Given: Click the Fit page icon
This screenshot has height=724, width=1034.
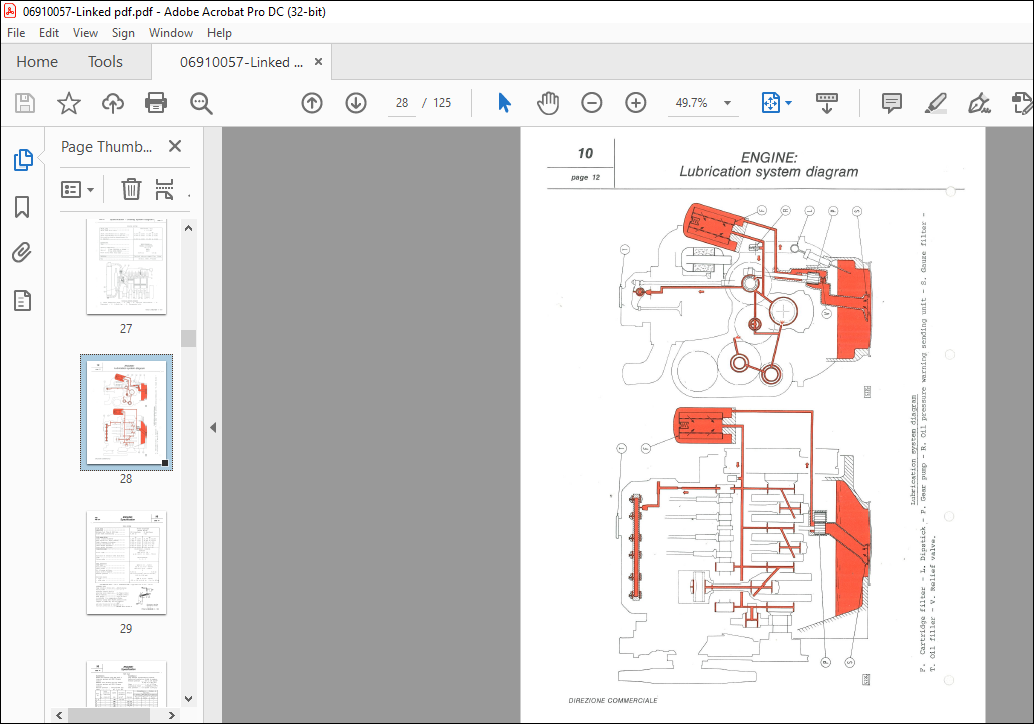Looking at the screenshot, I should [770, 103].
